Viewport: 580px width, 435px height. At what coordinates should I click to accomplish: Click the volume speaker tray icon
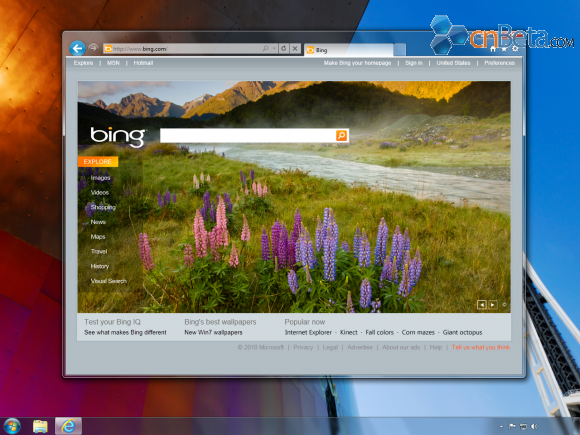(535, 426)
